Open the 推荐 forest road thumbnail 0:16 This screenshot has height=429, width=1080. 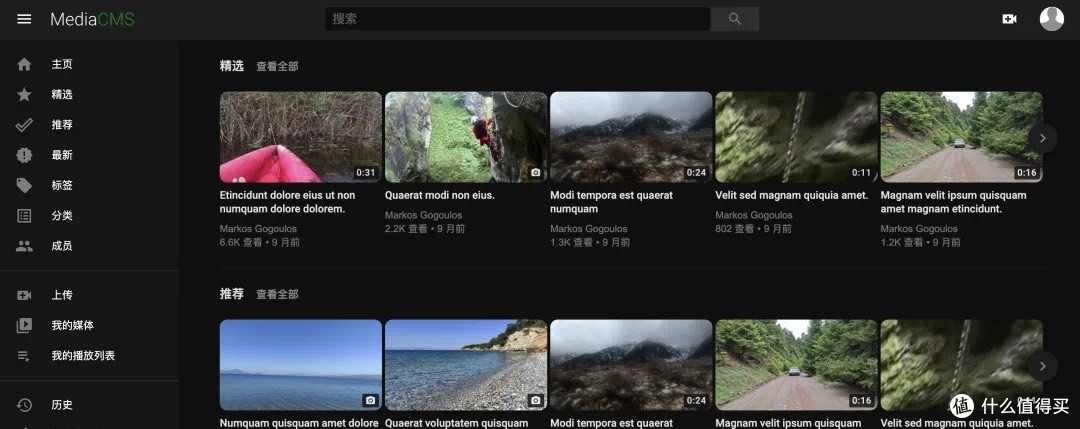point(796,365)
